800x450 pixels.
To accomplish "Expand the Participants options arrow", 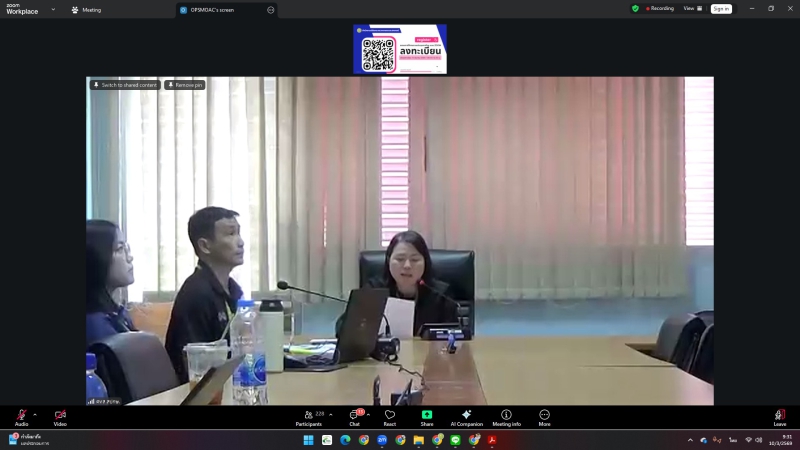I will pos(330,413).
